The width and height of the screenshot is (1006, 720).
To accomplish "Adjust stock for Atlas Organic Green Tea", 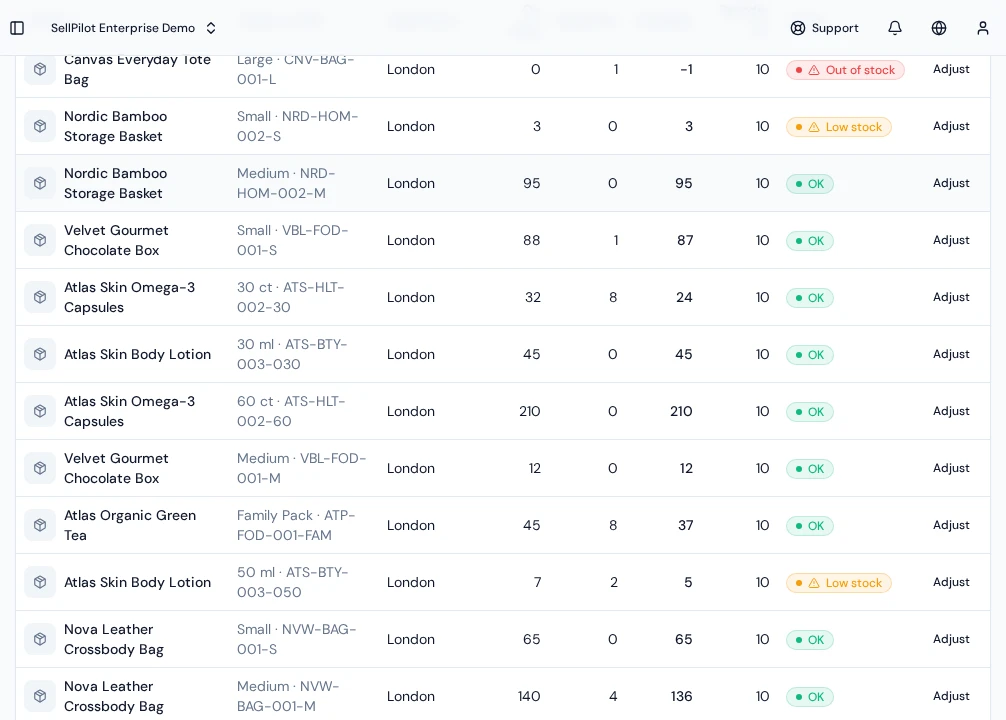I will (951, 525).
